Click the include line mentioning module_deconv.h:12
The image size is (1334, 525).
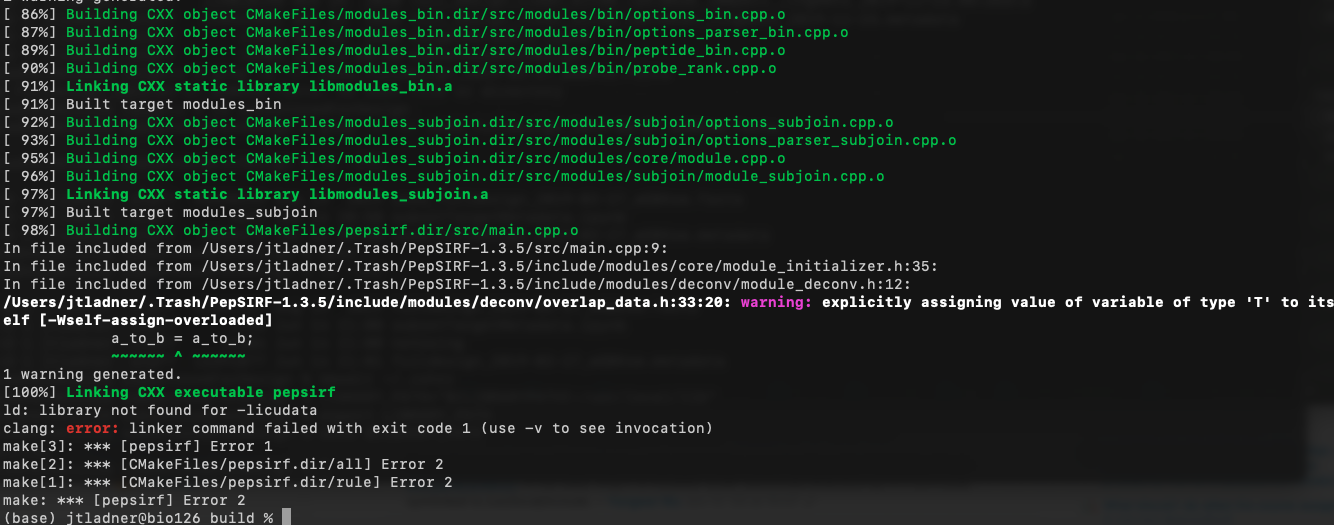457,284
